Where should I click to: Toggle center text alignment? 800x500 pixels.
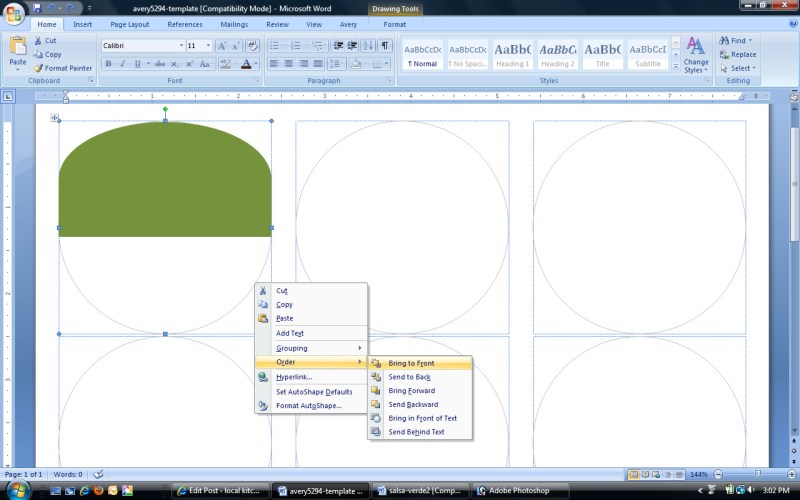coord(286,64)
